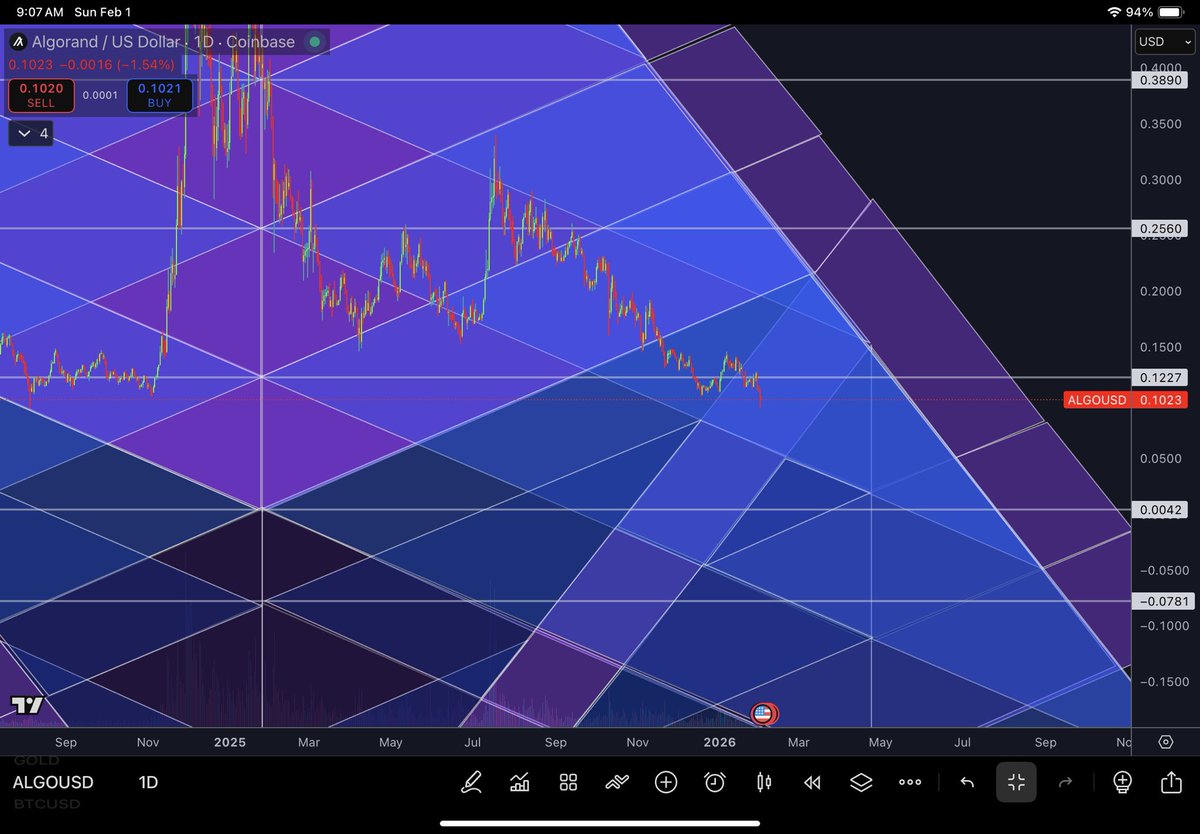Viewport: 1200px width, 834px height.
Task: Undo the last action
Action: coord(967,782)
